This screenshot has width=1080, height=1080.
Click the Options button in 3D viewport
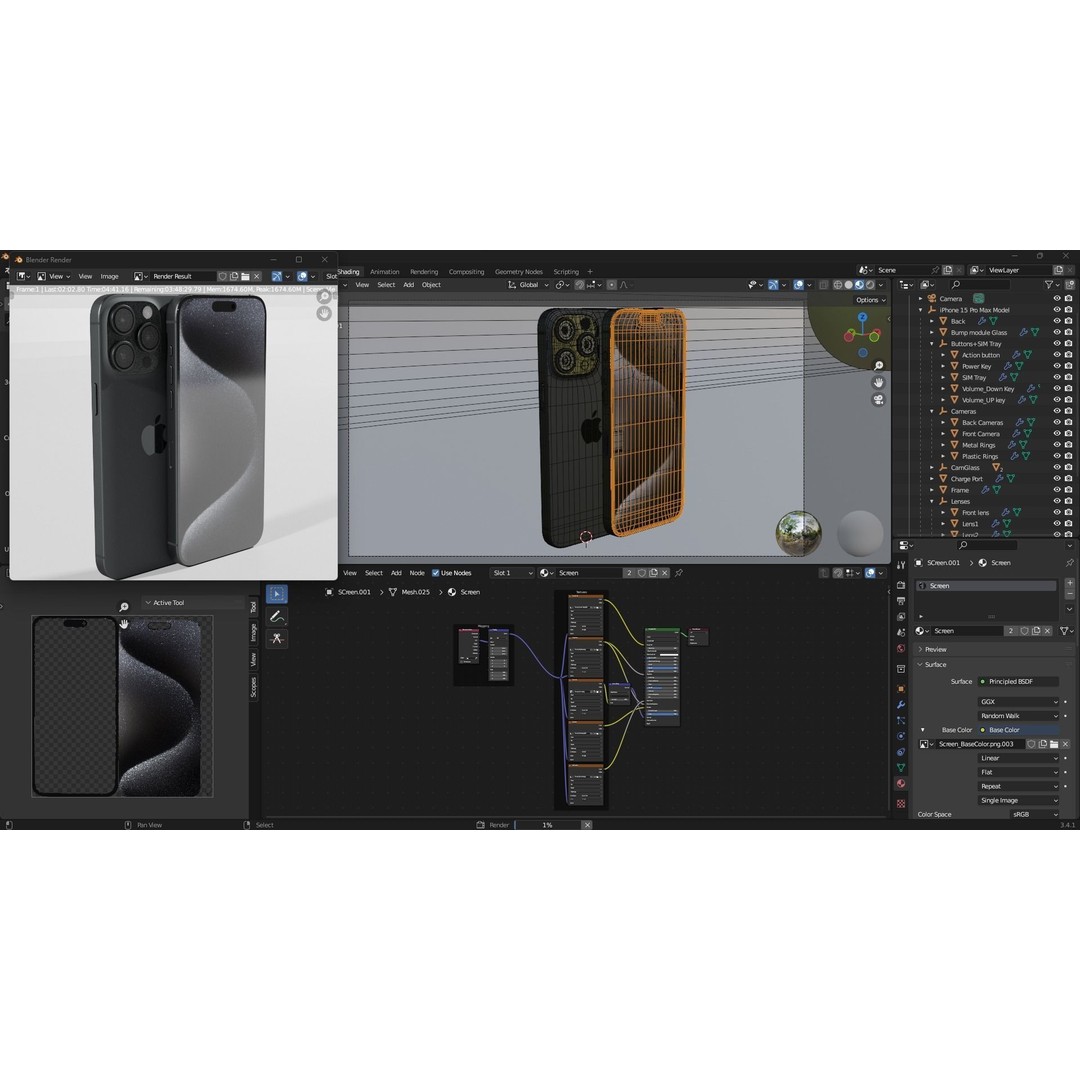tap(871, 300)
